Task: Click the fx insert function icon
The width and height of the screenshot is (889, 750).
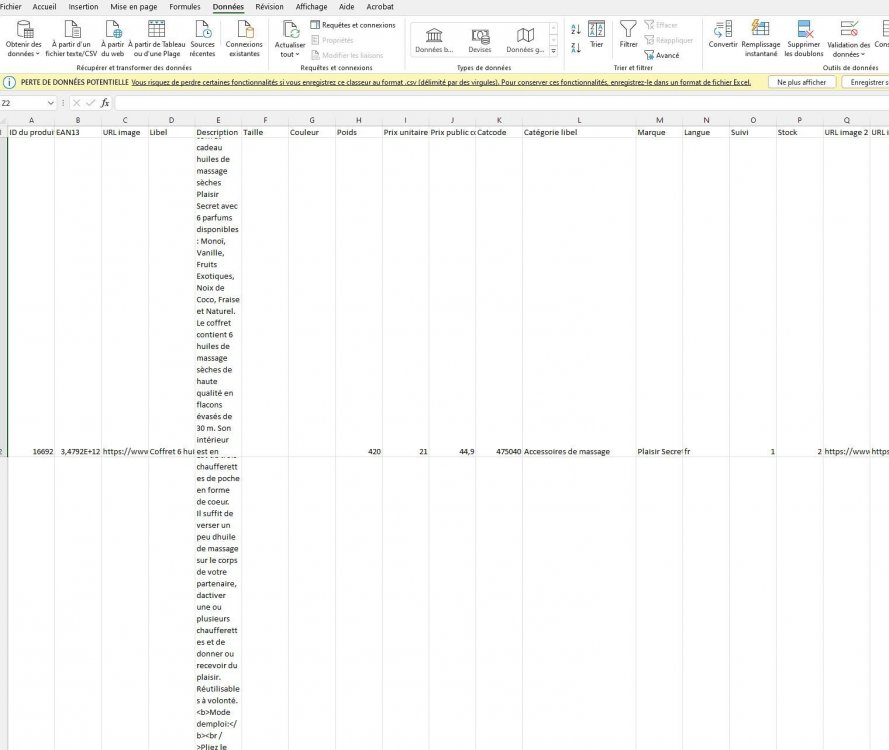Action: tap(105, 103)
